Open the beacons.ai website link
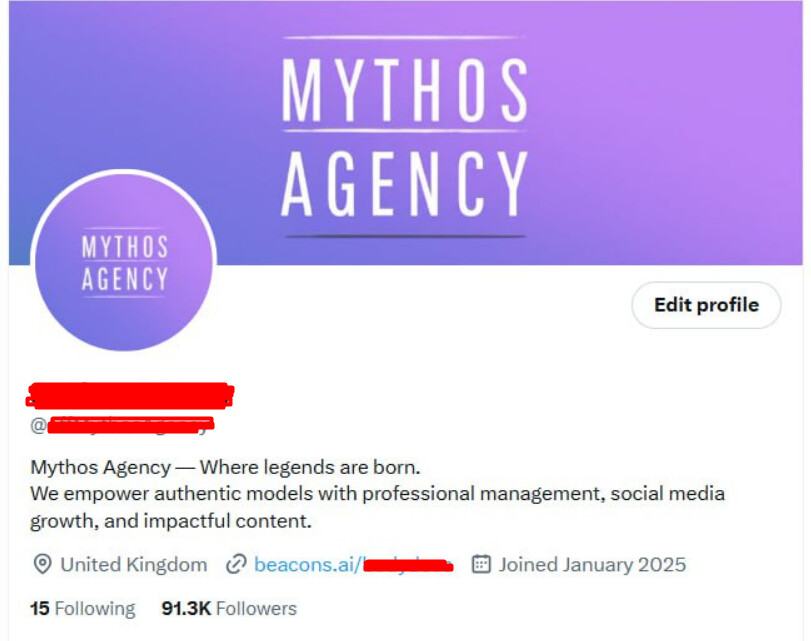The image size is (811, 641). click(354, 564)
